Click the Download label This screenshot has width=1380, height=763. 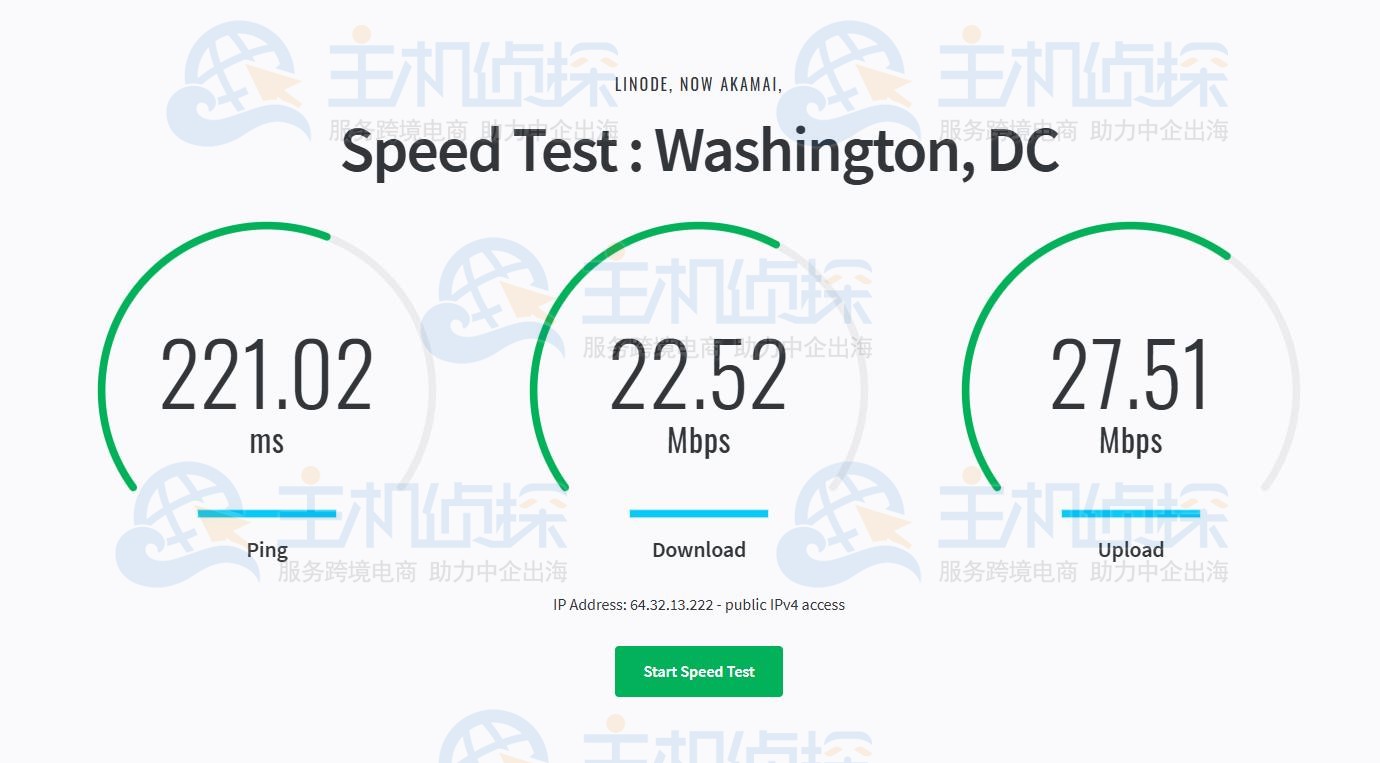[x=698, y=550]
